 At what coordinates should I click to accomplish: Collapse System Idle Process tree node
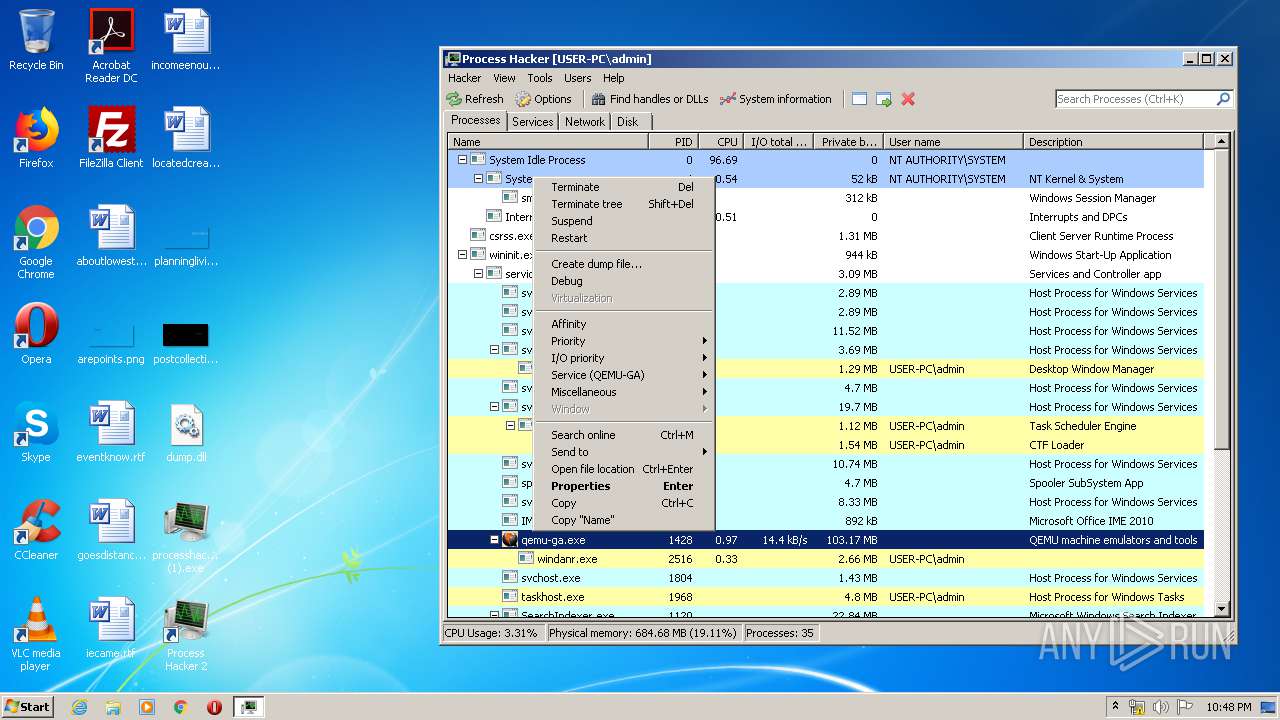point(462,160)
